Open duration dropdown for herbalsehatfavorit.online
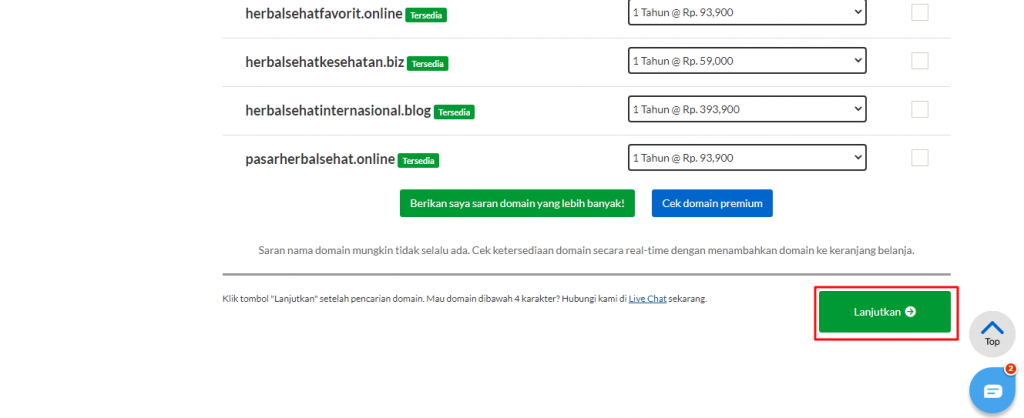This screenshot has height=418, width=1024. (747, 12)
